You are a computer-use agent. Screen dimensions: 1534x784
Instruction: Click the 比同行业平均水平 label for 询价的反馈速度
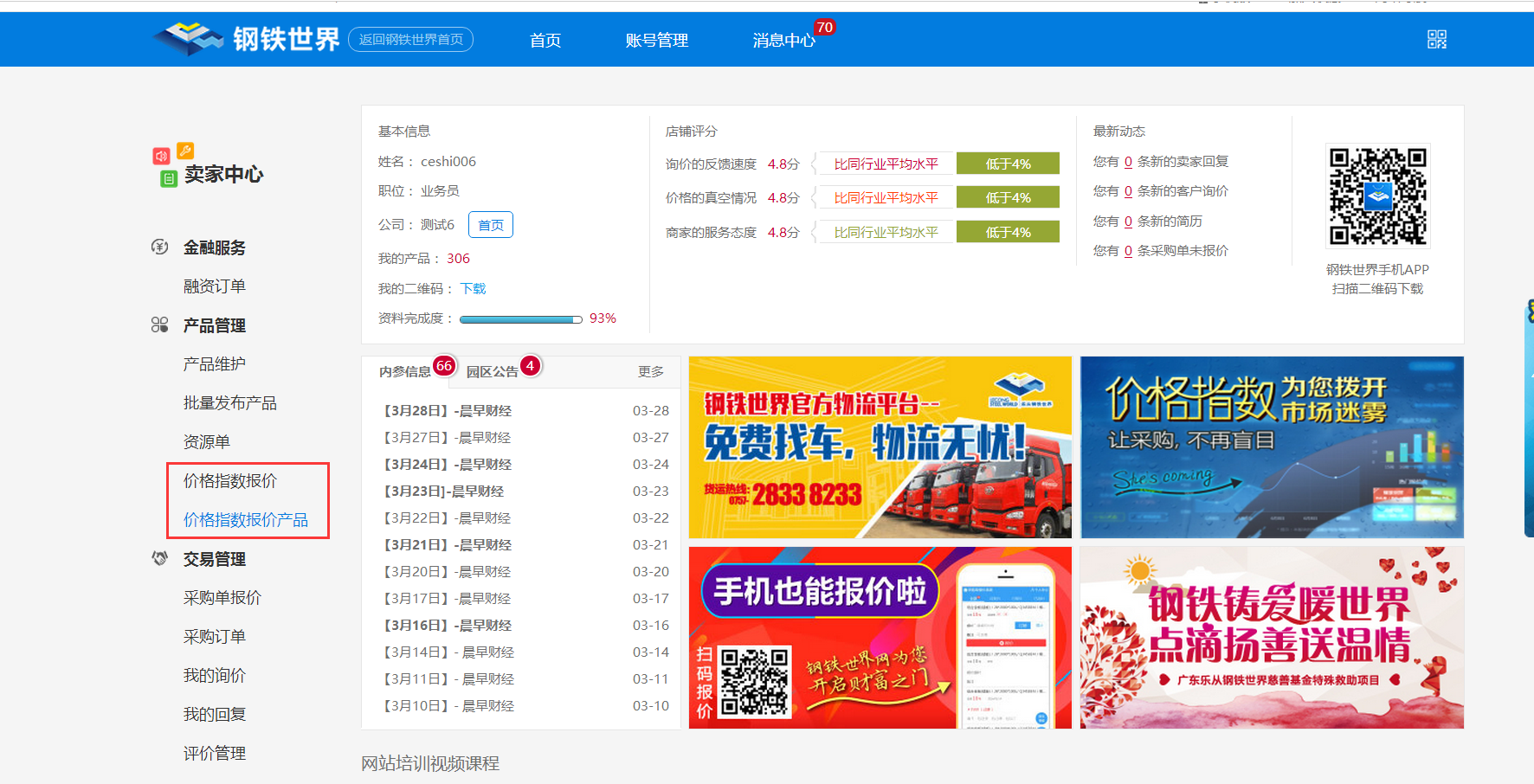(x=886, y=164)
